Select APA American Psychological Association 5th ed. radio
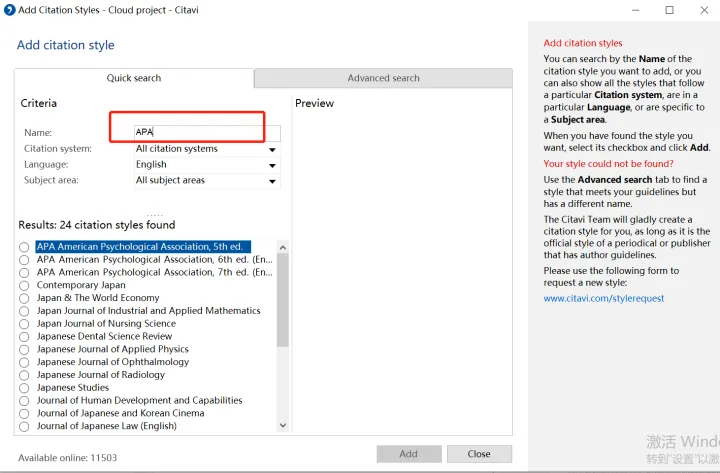 (24, 247)
